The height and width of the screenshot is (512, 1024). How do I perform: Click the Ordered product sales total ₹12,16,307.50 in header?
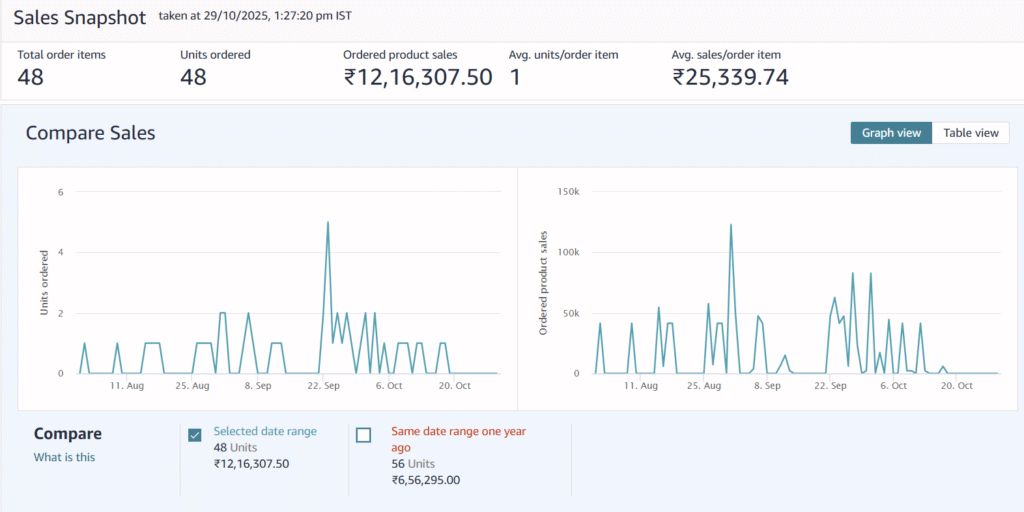point(417,77)
